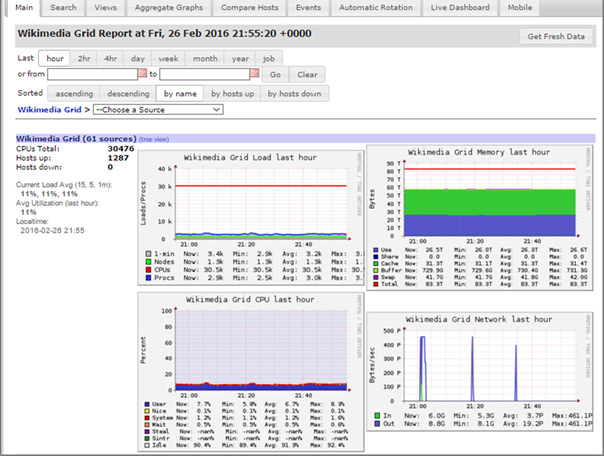
Task: Click the In legend swatch in Network graph
Action: pos(377,416)
